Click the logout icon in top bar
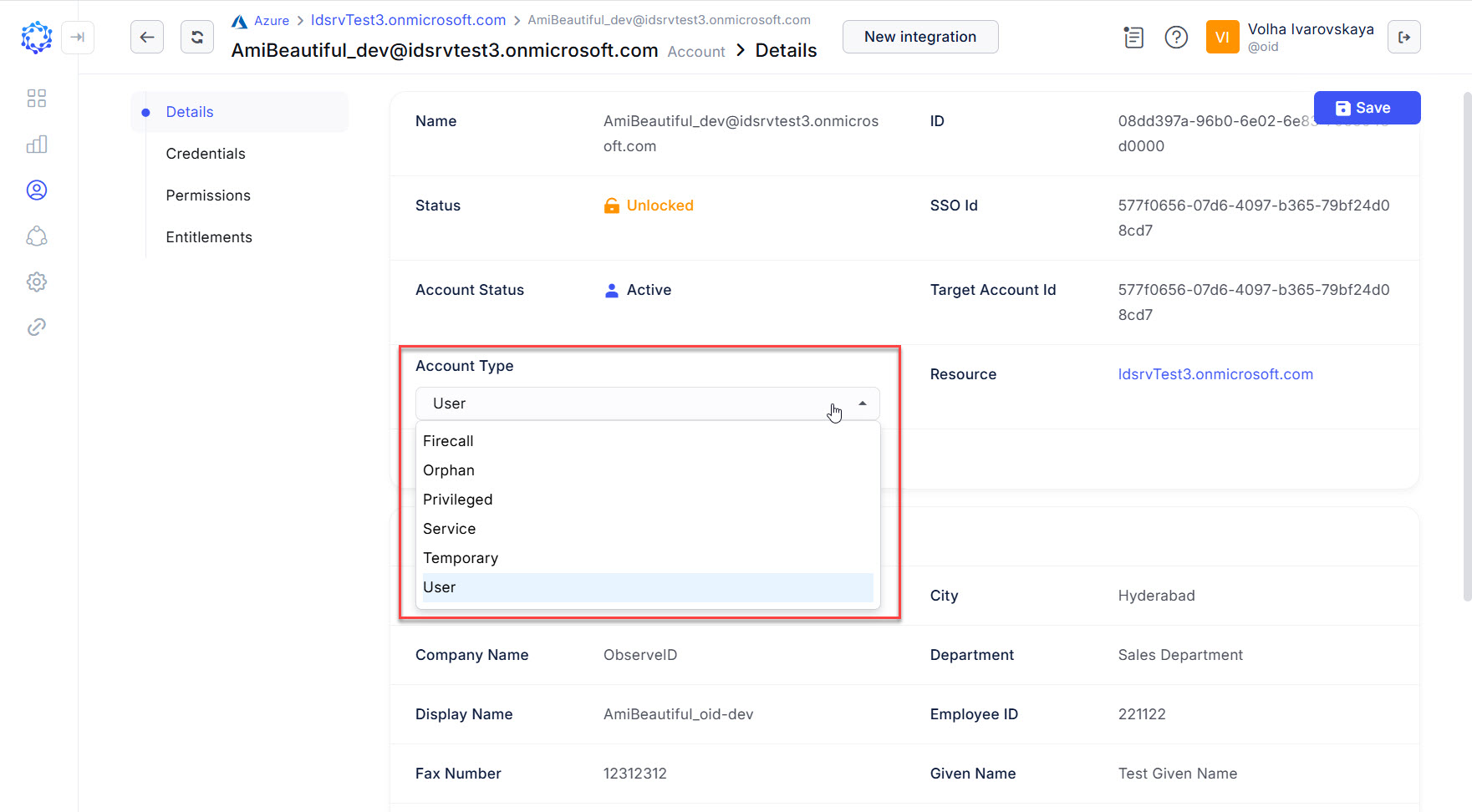Viewport: 1472px width, 812px height. tap(1404, 37)
